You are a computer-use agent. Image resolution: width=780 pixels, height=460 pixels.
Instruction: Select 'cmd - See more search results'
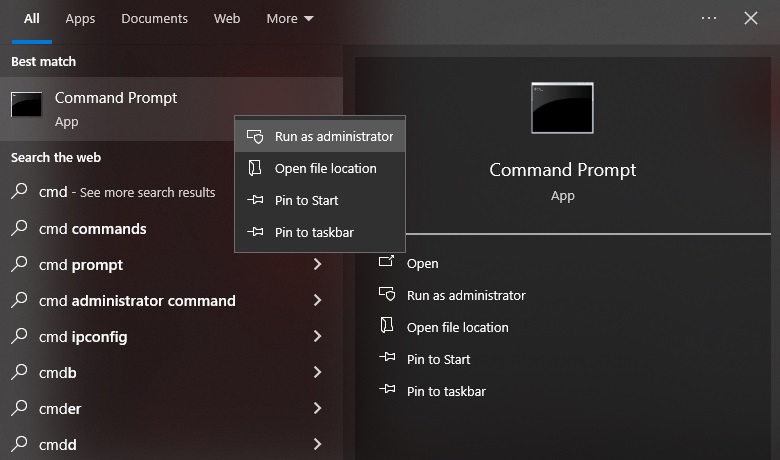point(127,192)
